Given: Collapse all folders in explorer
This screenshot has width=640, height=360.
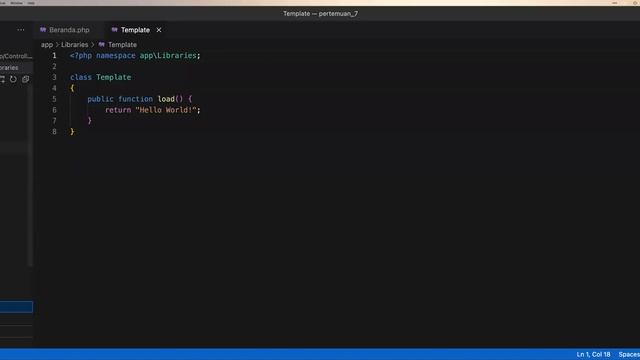Looking at the screenshot, I should [x=25, y=79].
